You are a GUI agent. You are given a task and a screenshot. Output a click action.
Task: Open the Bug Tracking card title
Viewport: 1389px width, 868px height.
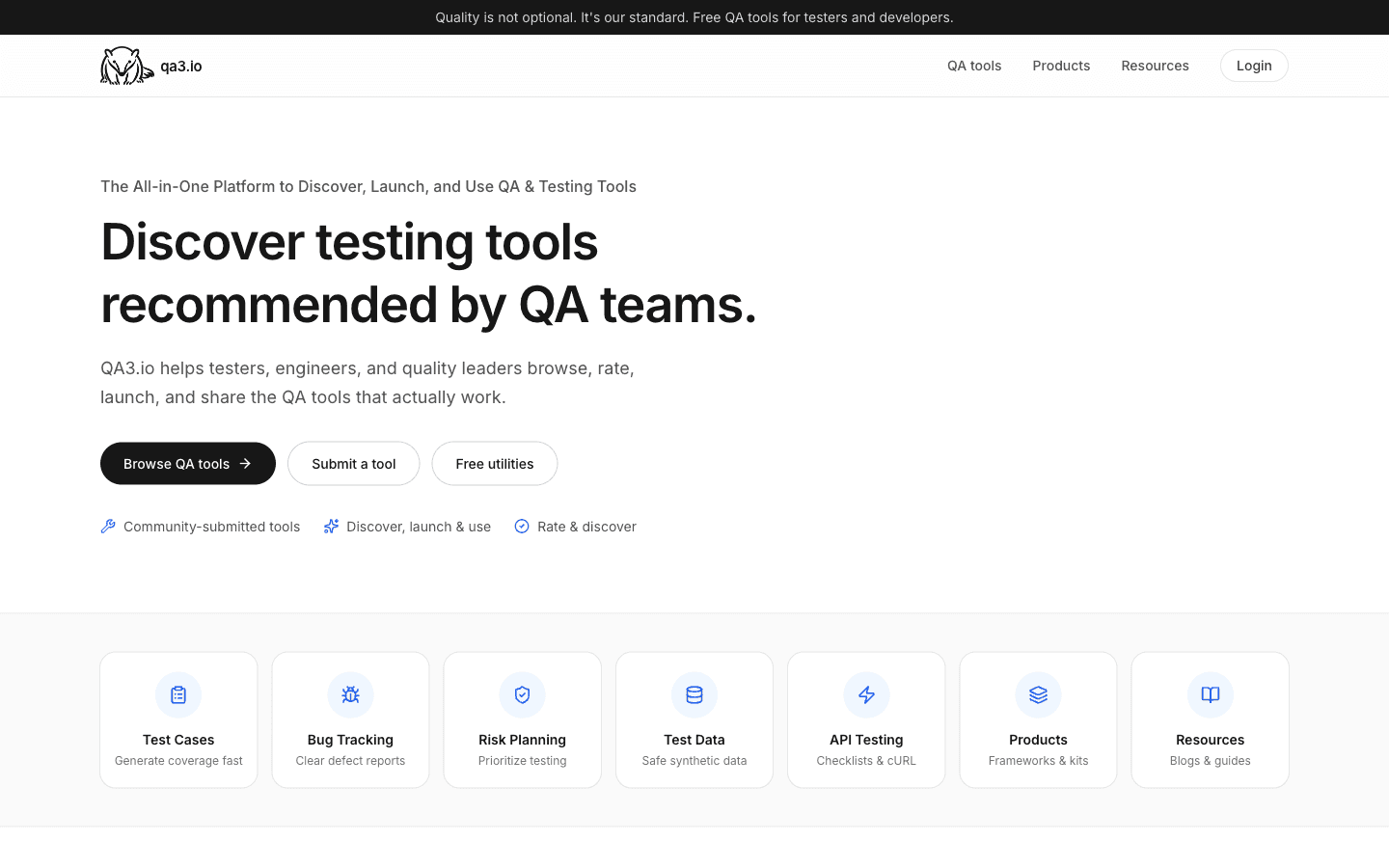[350, 740]
